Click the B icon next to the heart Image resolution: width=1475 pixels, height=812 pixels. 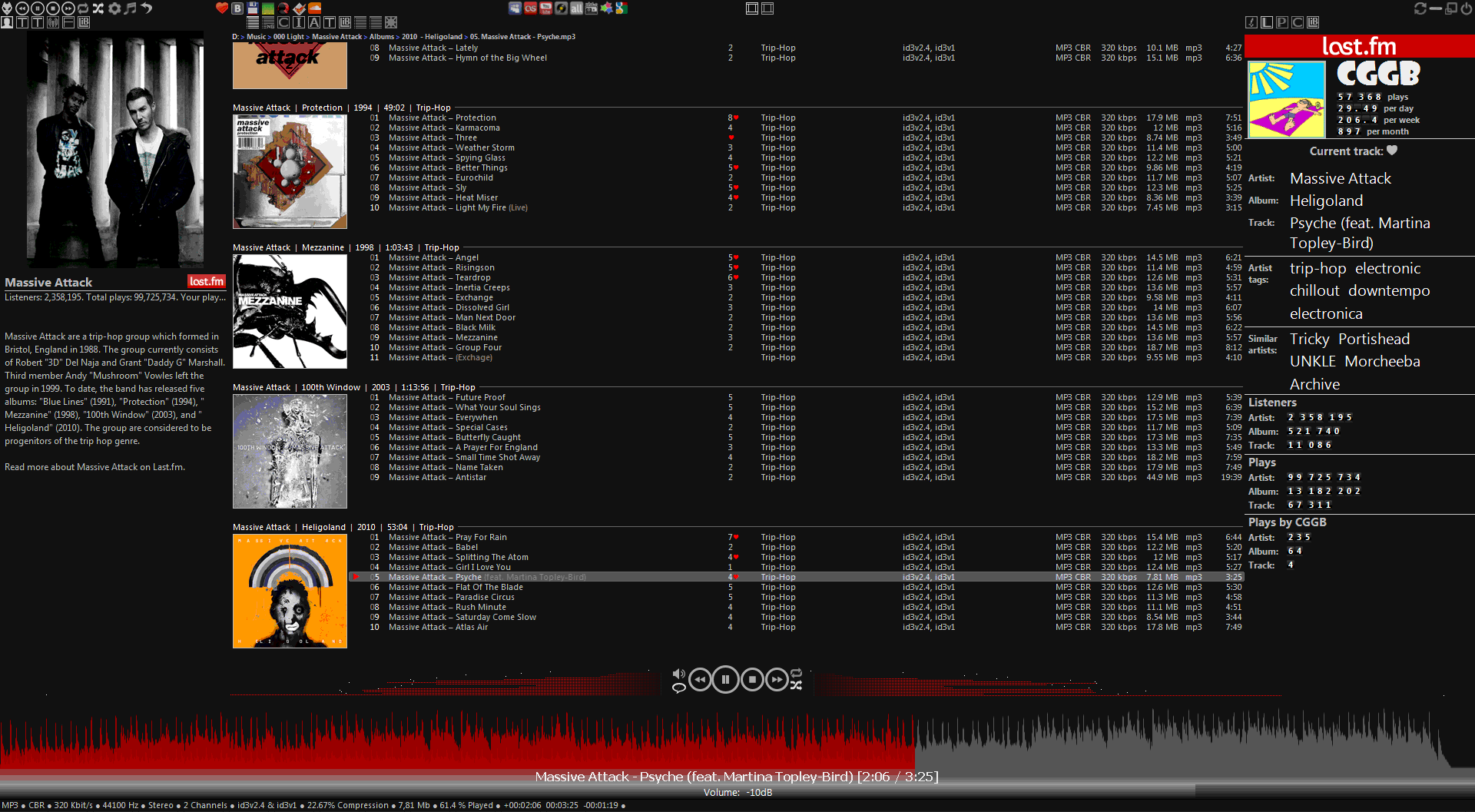tap(237, 8)
